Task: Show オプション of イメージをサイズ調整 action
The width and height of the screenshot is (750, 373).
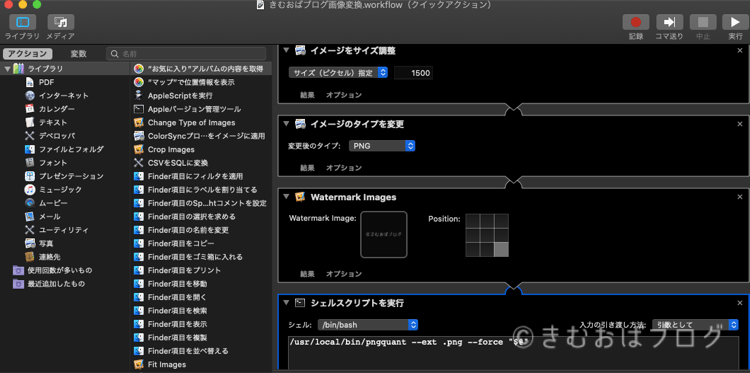Action: coord(344,95)
